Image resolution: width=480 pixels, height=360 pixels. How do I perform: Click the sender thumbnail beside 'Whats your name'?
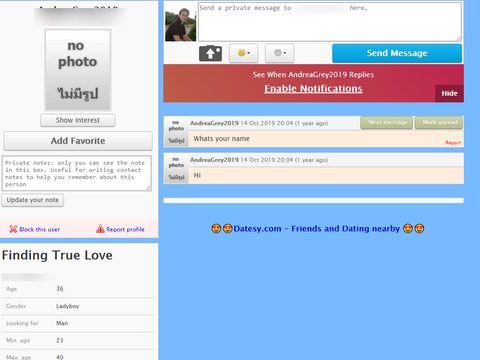pyautogui.click(x=176, y=132)
